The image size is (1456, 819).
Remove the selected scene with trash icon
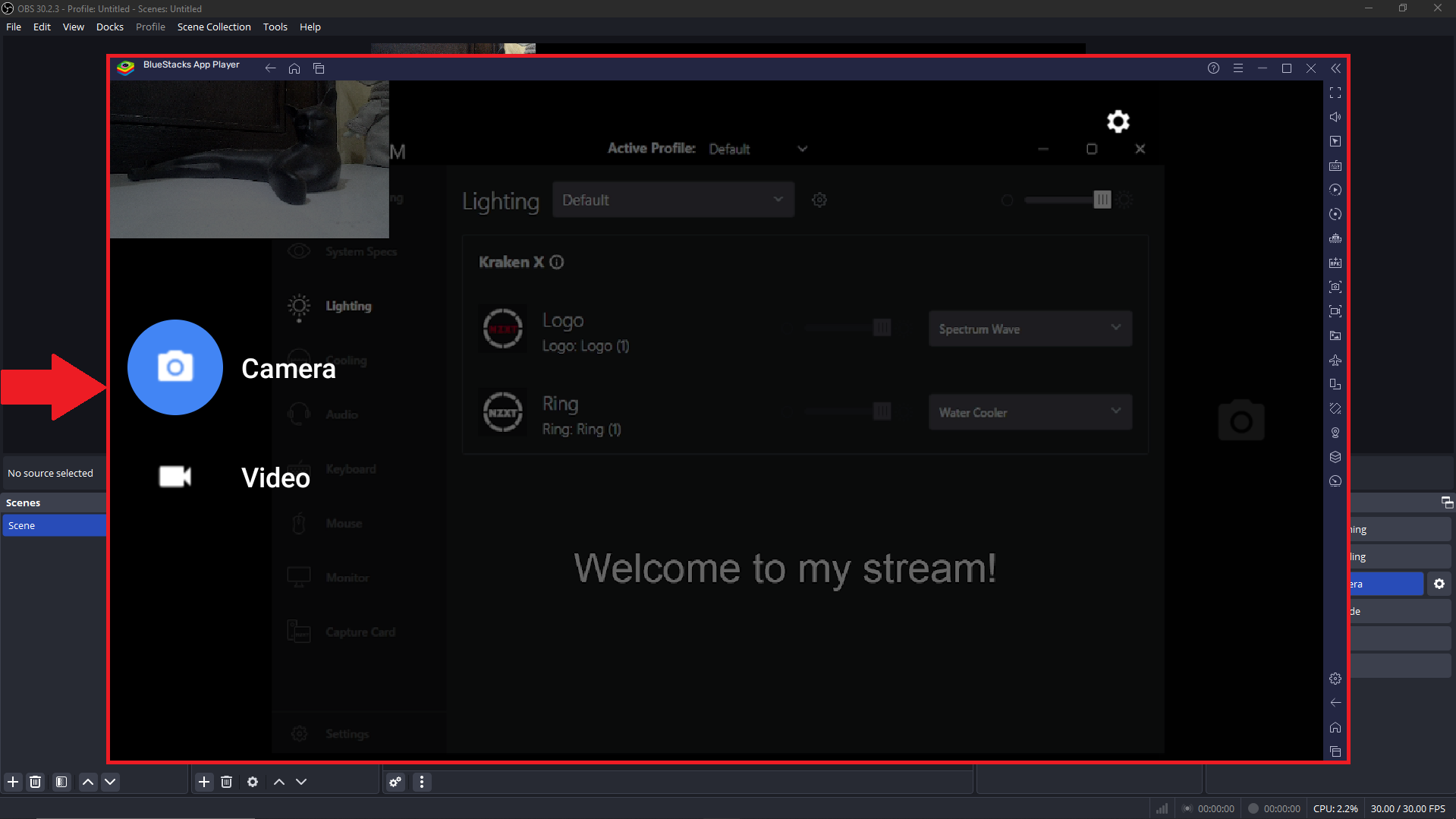click(35, 782)
